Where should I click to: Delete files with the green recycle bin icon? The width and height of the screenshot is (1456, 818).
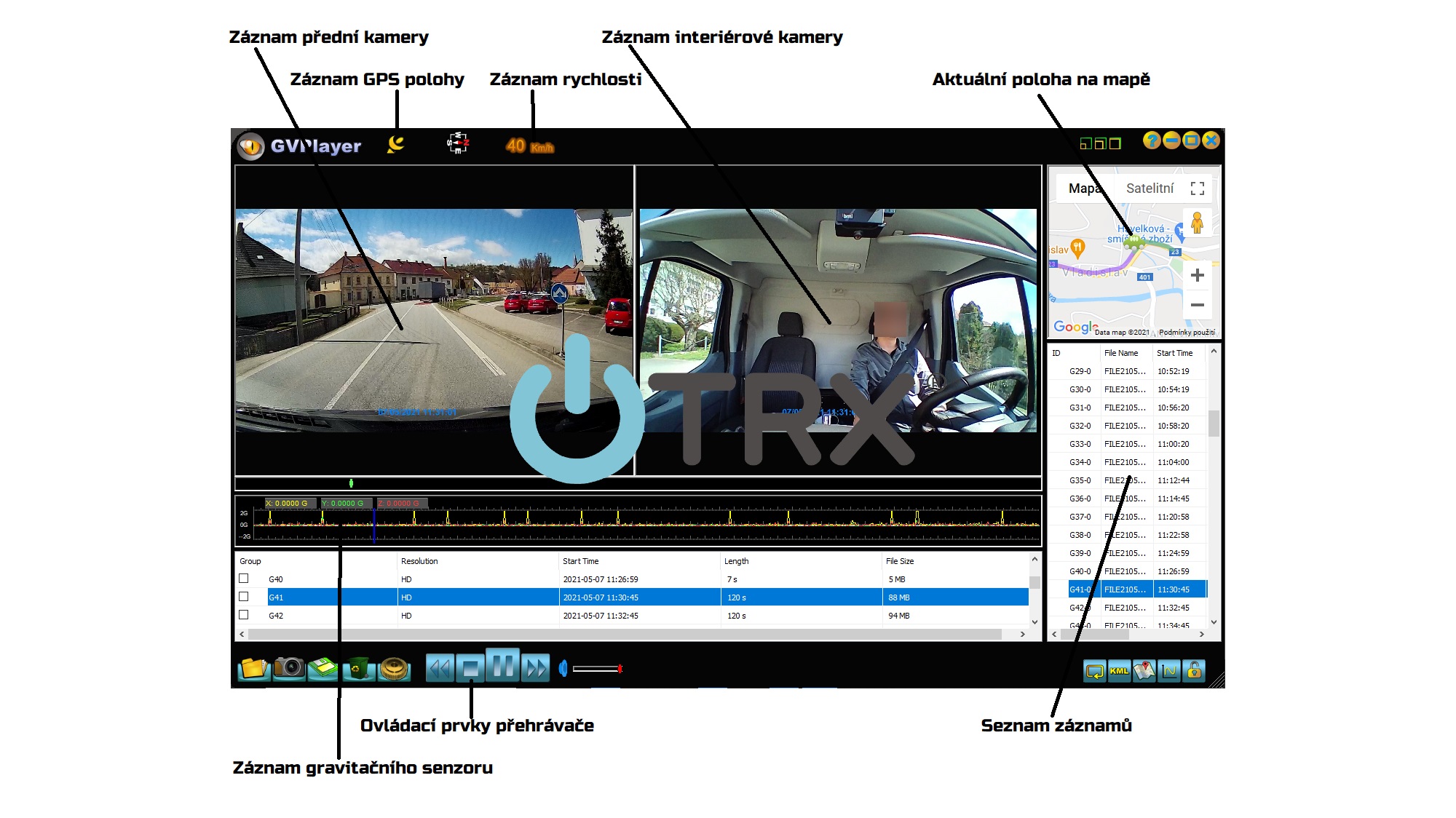click(359, 667)
